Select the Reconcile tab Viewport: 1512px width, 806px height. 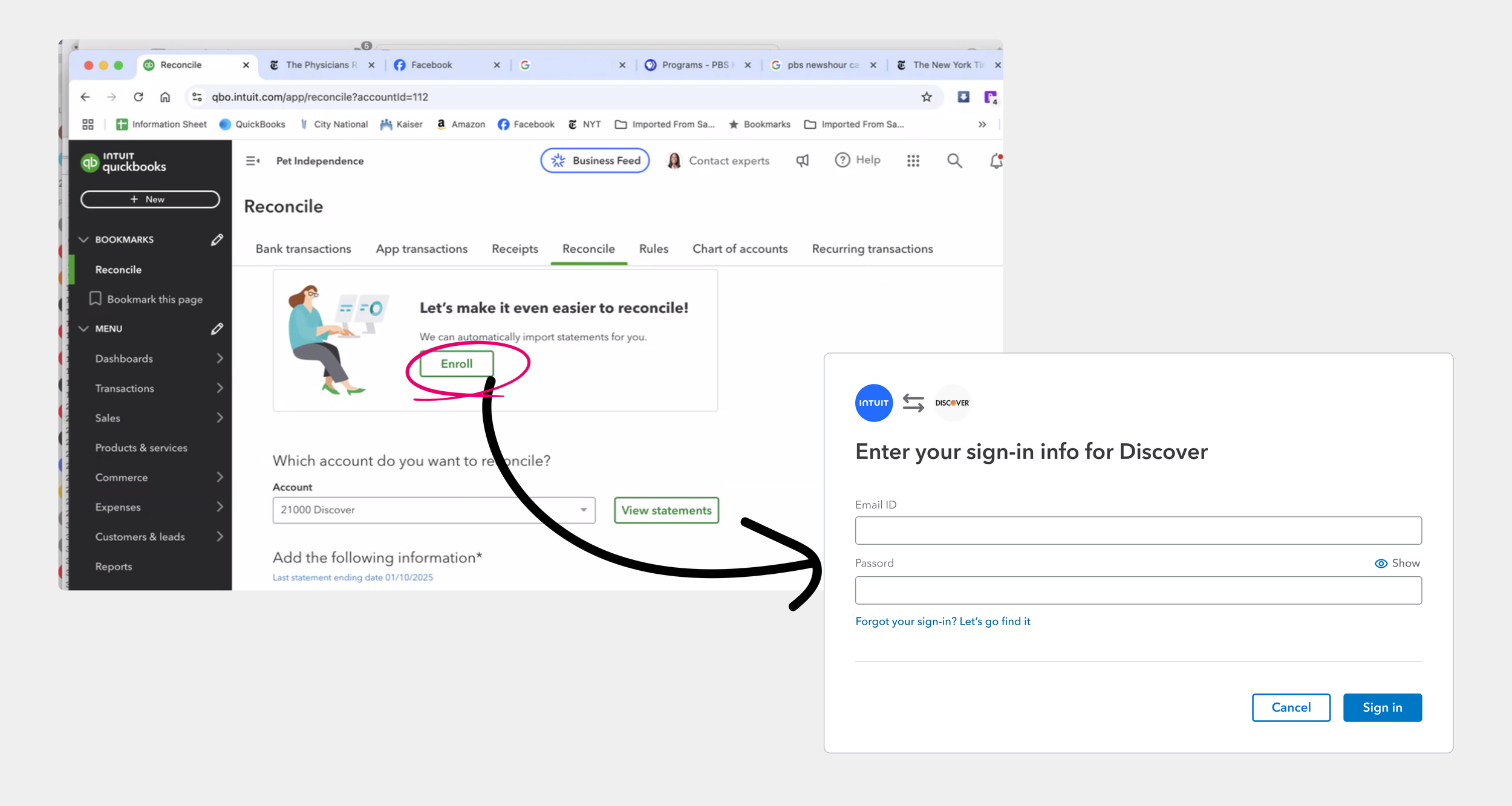(x=588, y=249)
